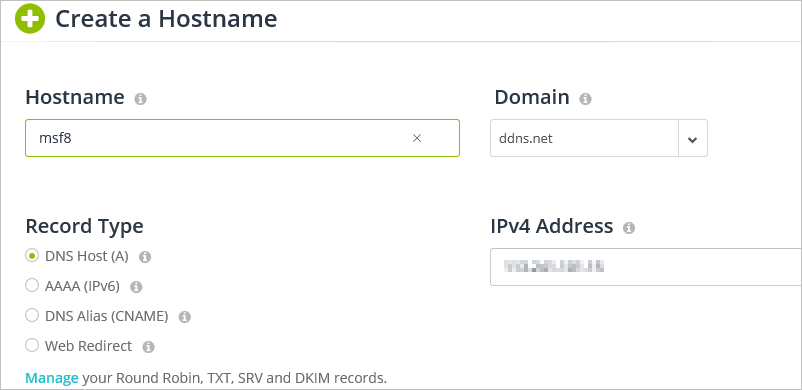Select the Web Redirect radio button
Screen dimensions: 802x390
32,345
